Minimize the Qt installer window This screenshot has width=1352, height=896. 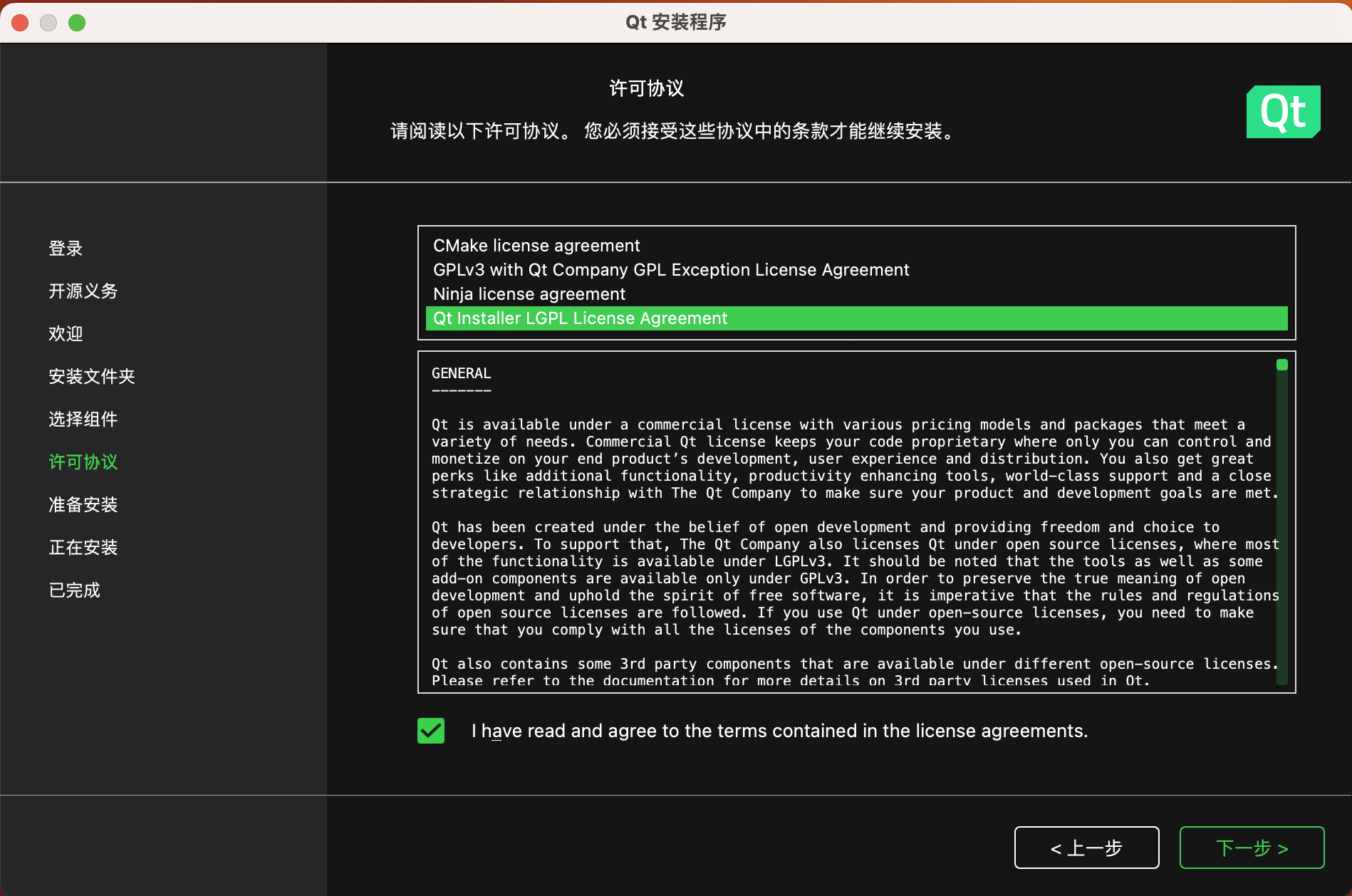[48, 23]
